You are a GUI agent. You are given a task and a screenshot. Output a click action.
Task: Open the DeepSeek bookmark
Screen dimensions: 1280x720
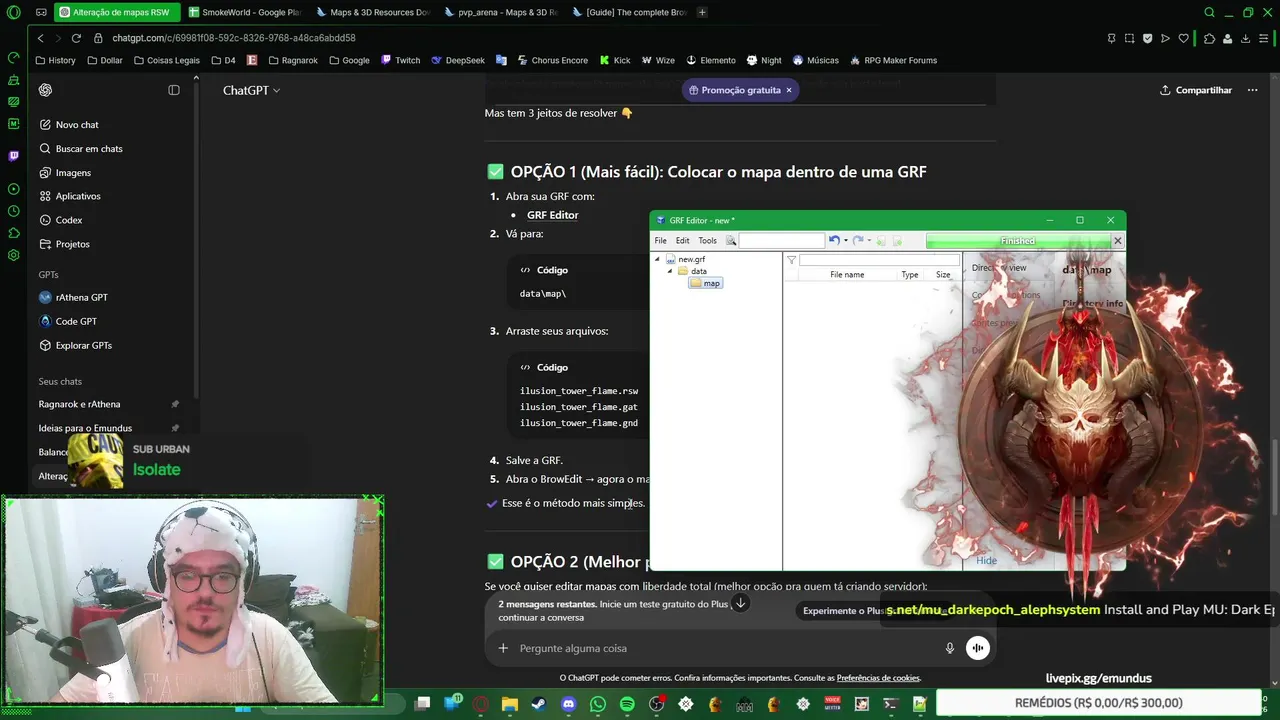tap(458, 60)
